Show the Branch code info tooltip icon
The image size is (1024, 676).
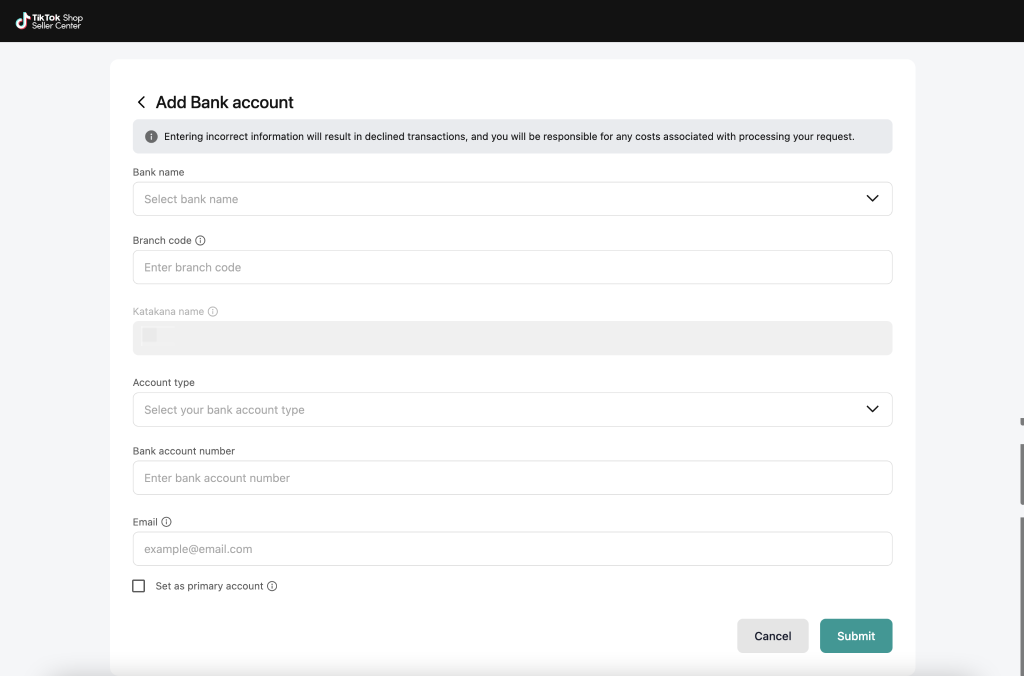(201, 241)
